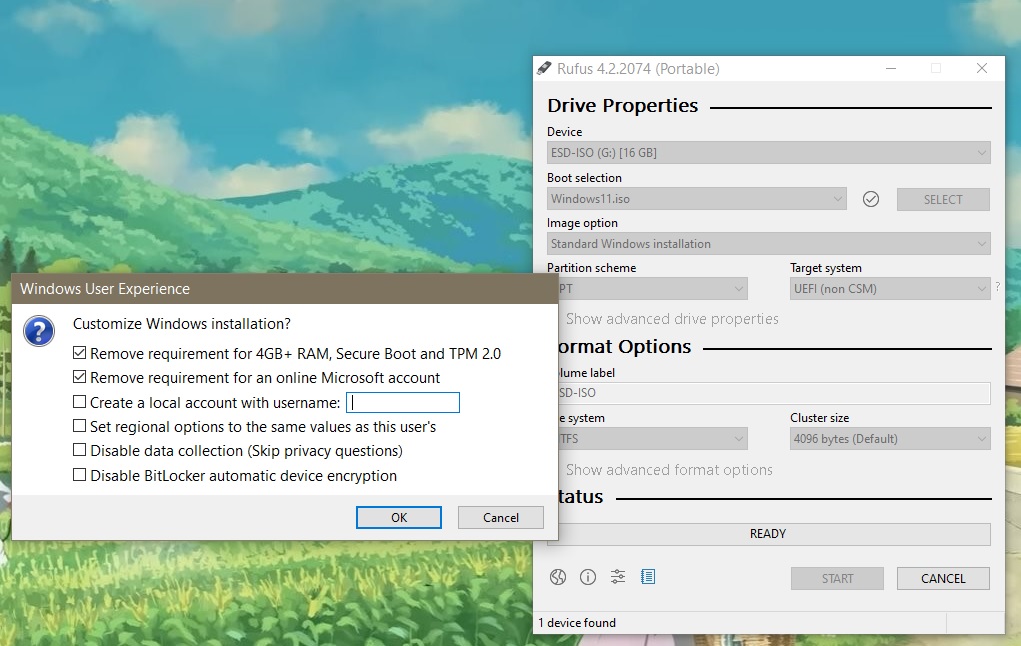Minimize the Rufus window

point(891,68)
